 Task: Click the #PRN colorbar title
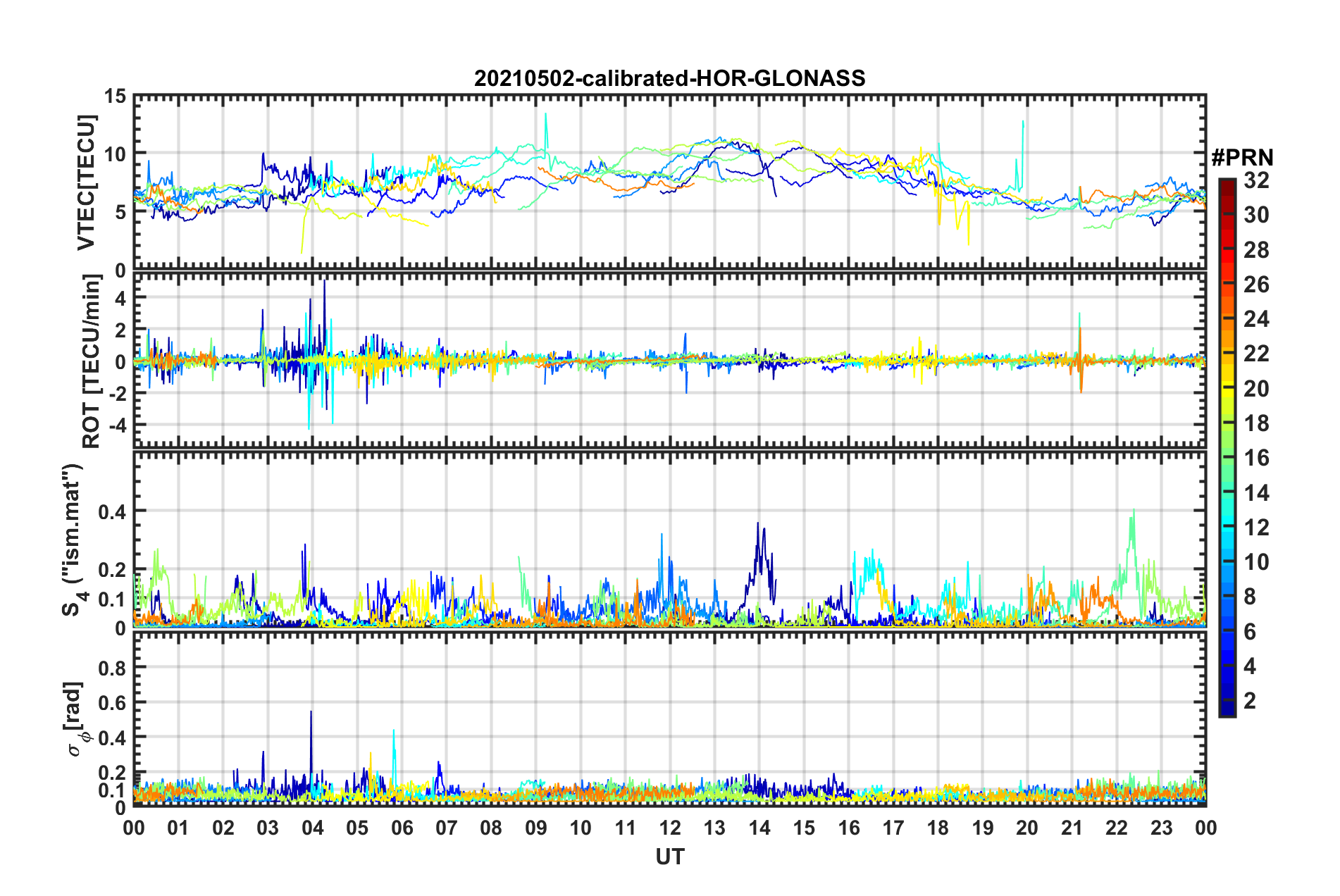point(1242,158)
